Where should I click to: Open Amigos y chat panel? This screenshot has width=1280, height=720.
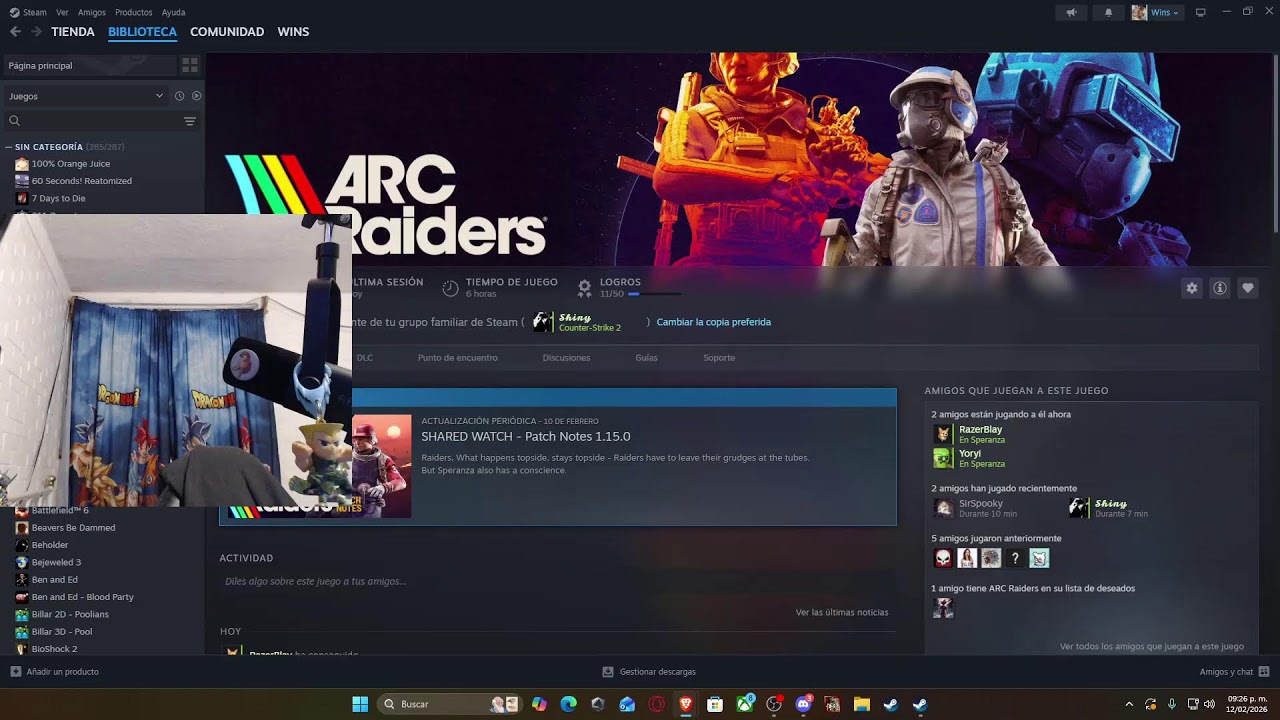click(x=1234, y=672)
